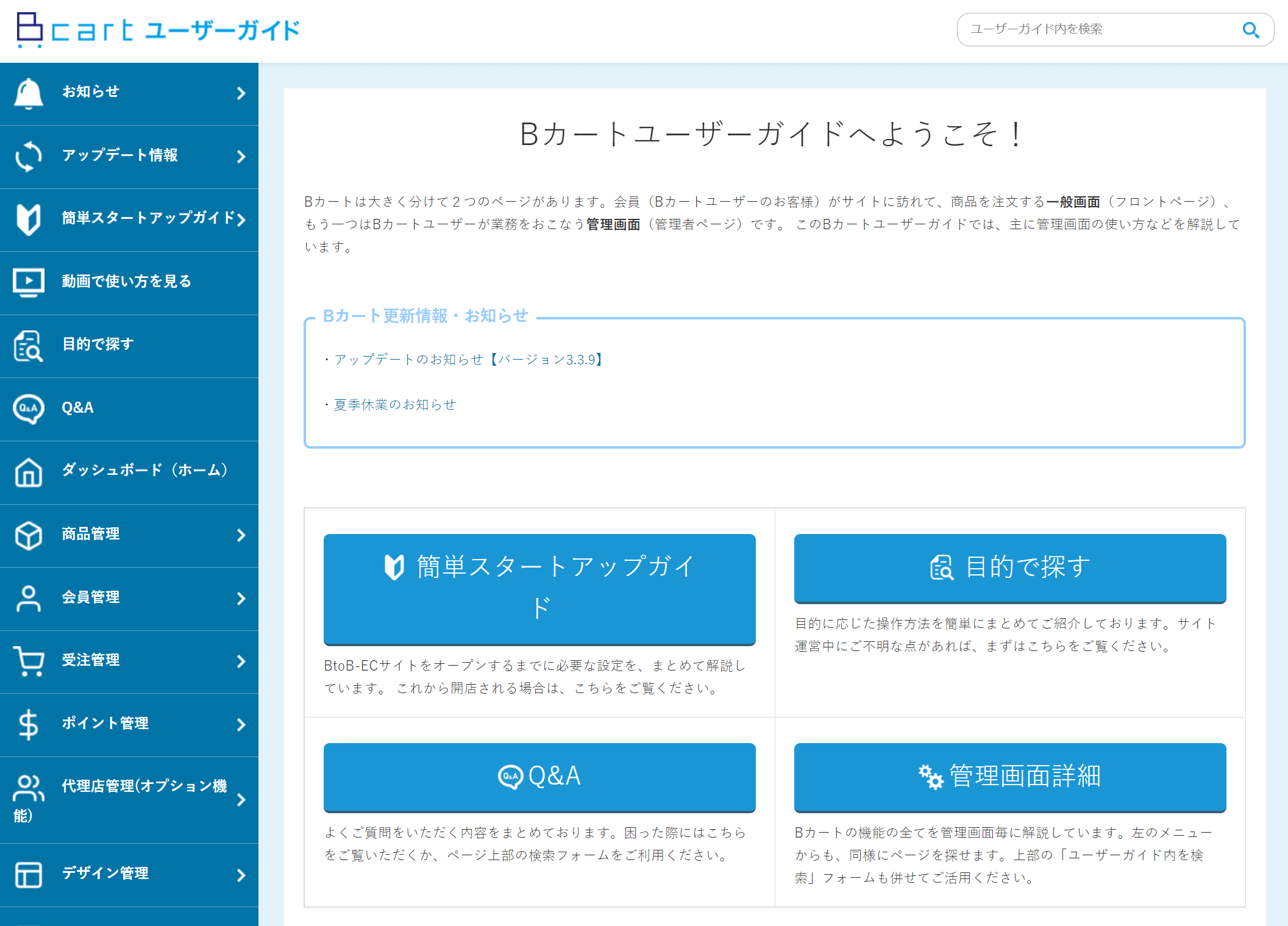Click the video screen icon for 動画で使い方を見る
Image resolution: width=1288 pixels, height=926 pixels.
[x=29, y=282]
